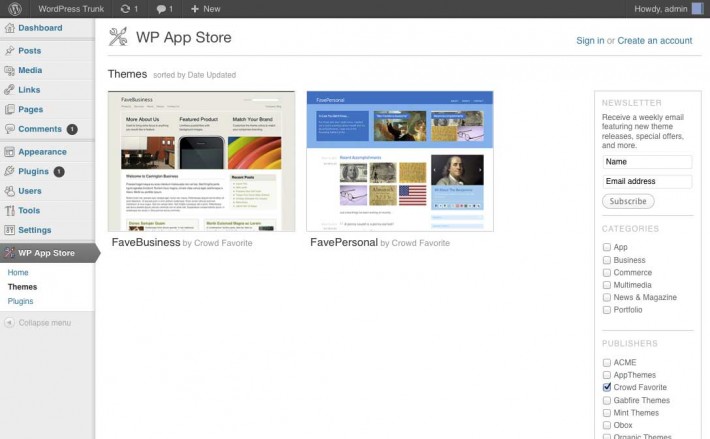The width and height of the screenshot is (710, 439).
Task: Click the Collapse menu label
Action: click(45, 323)
